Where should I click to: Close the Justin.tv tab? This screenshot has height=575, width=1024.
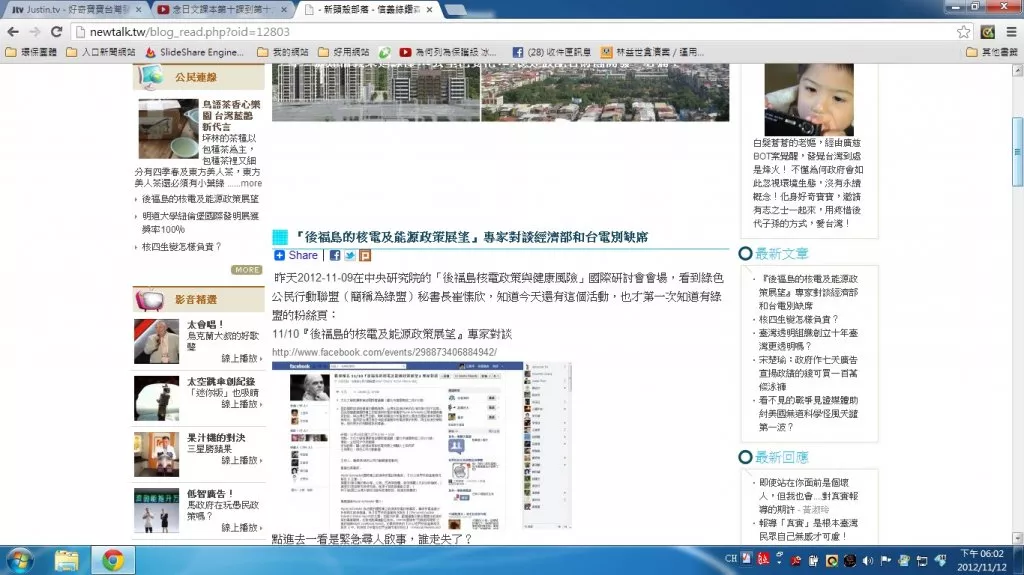pos(138,10)
